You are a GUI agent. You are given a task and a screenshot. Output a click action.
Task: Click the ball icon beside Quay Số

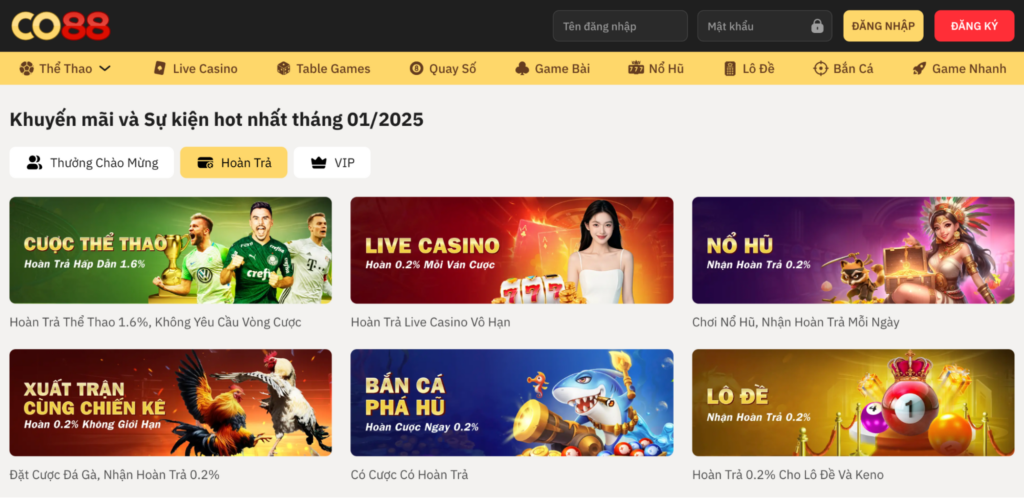pos(417,69)
